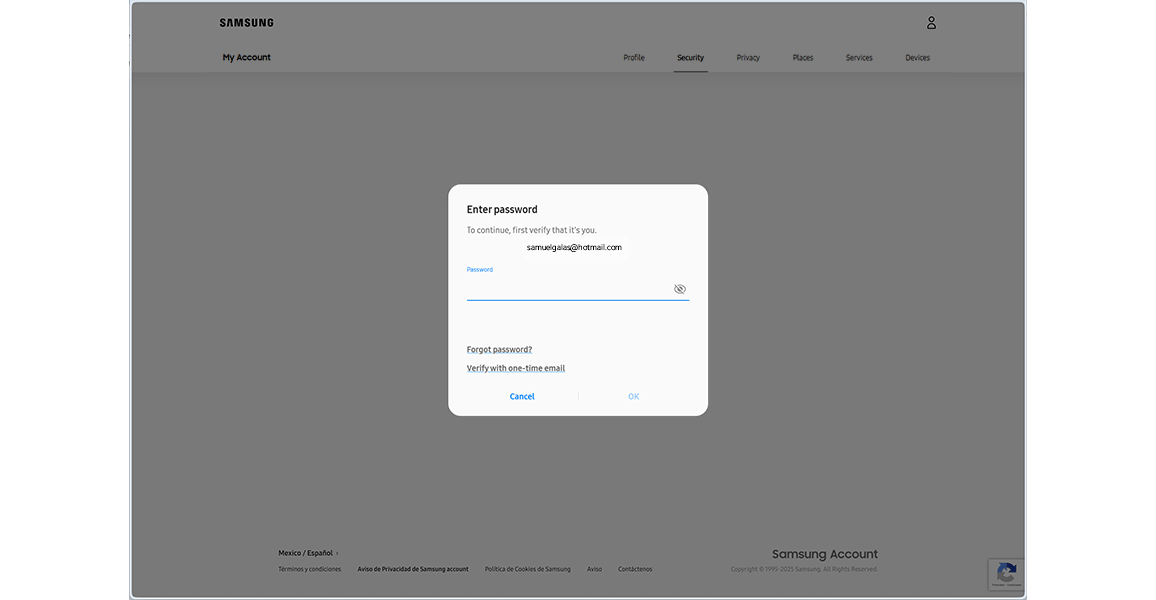Click the Samsung logo in the header
Viewport: 1156px width, 600px height.
click(246, 22)
